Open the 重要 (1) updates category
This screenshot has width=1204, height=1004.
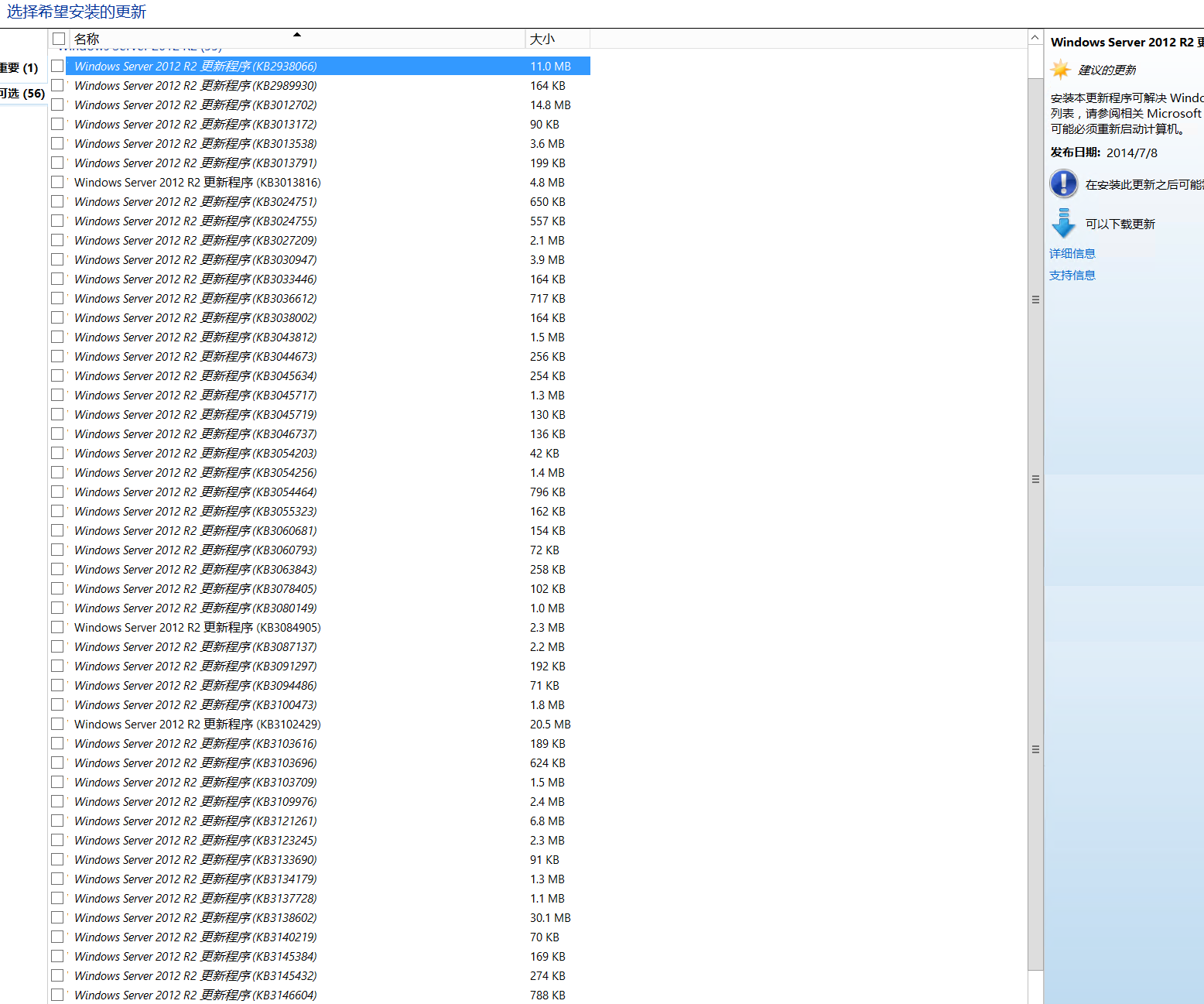point(19,68)
